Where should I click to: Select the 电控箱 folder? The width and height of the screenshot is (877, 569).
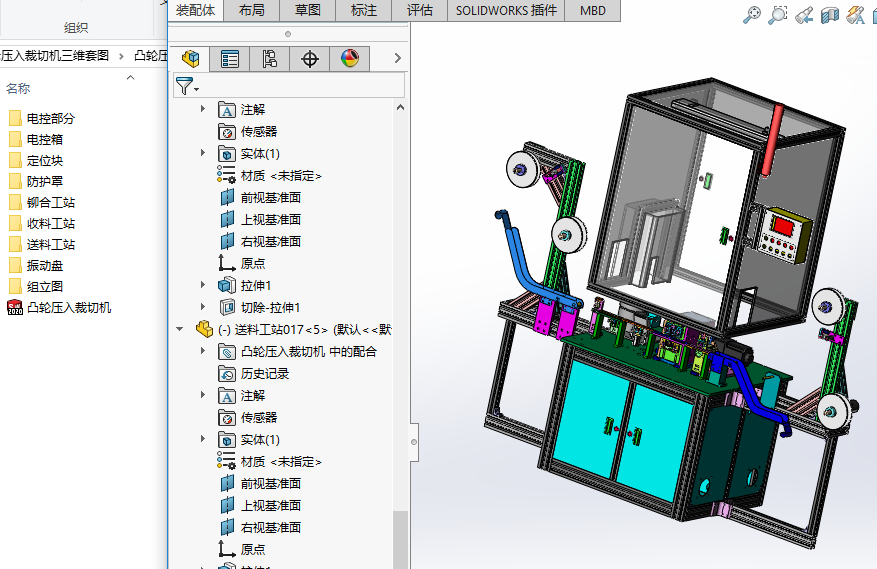[44, 140]
